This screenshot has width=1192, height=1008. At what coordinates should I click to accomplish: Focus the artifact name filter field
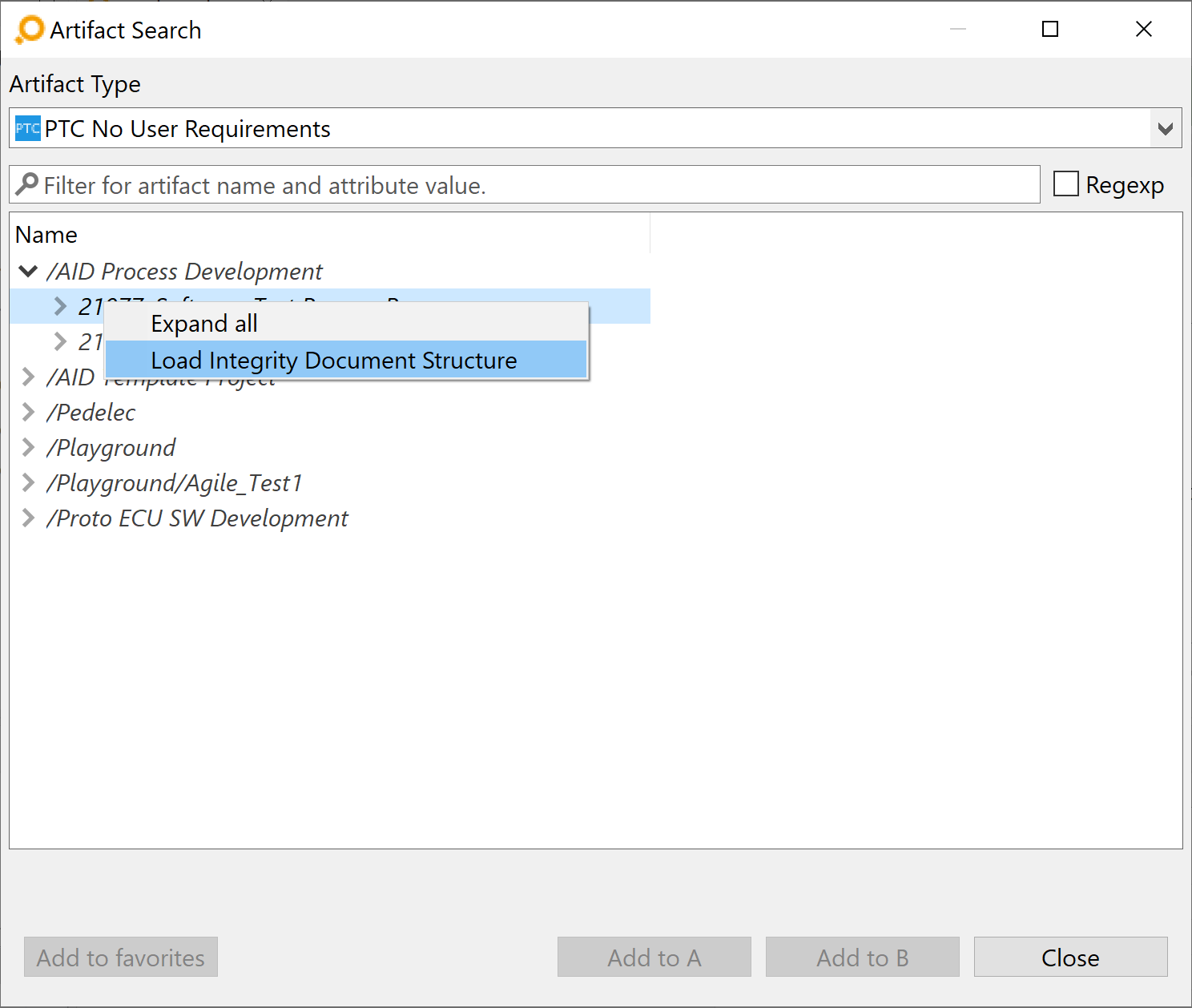(x=525, y=184)
